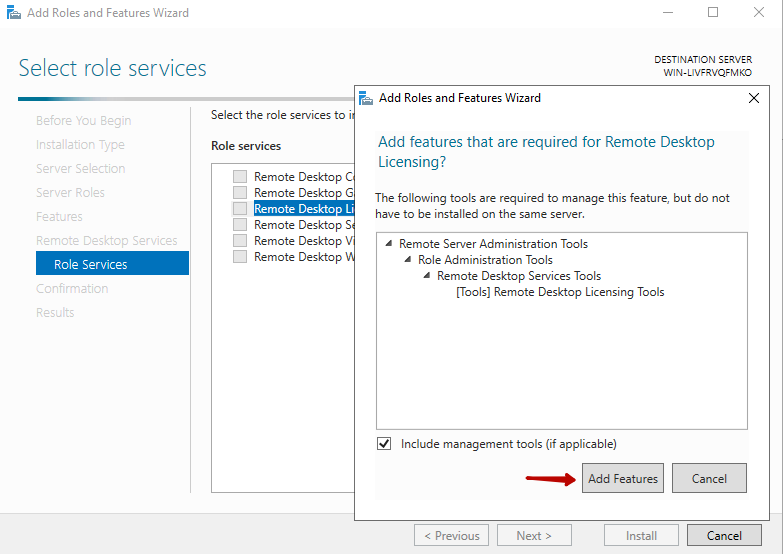Minimize the main wizard window

667,13
